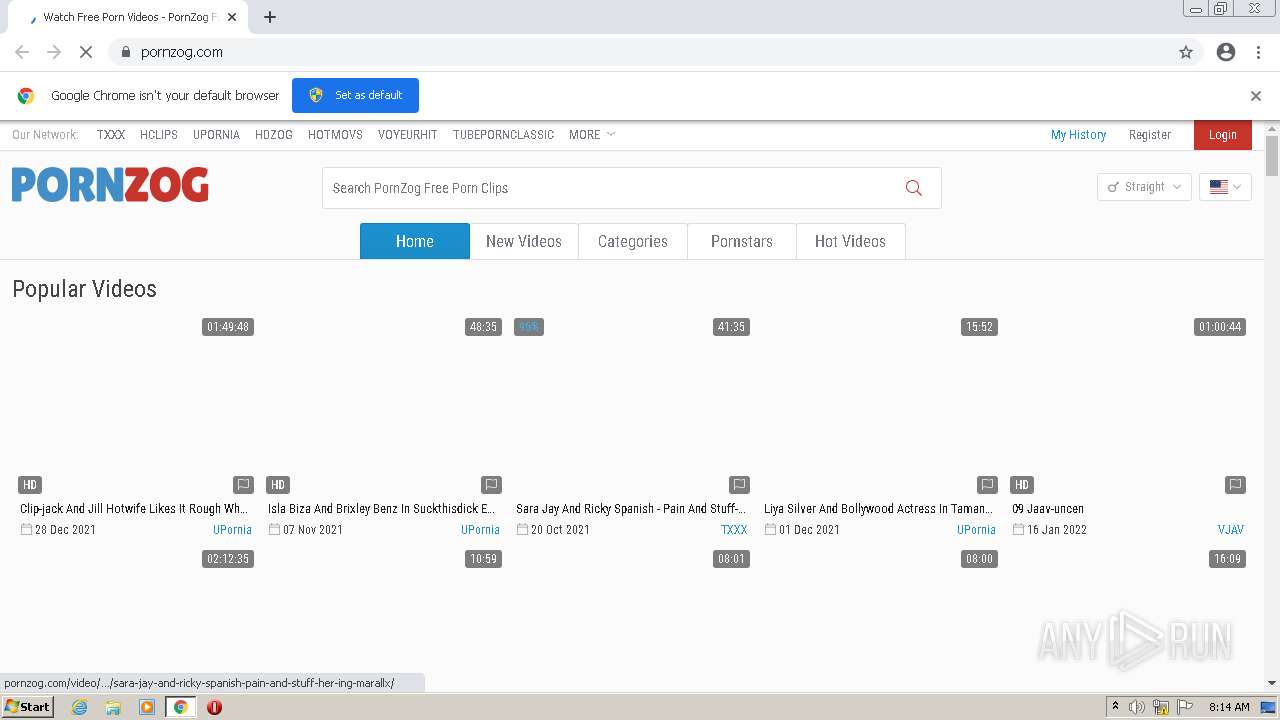The width and height of the screenshot is (1280, 720).
Task: Open the Chrome profile menu
Action: click(x=1226, y=52)
